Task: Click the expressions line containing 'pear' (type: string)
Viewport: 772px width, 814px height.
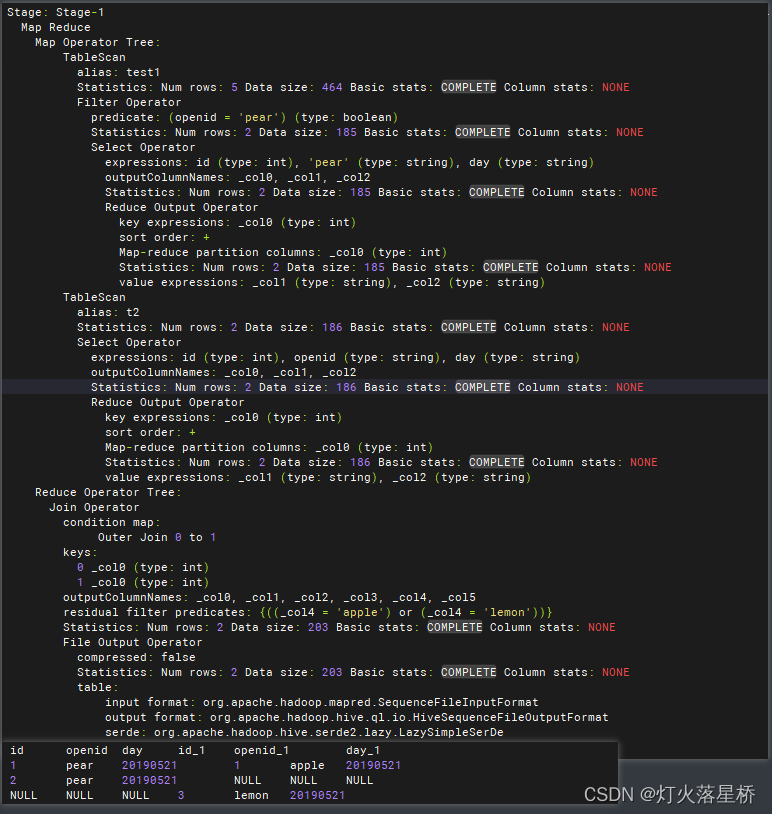Action: [x=349, y=162]
